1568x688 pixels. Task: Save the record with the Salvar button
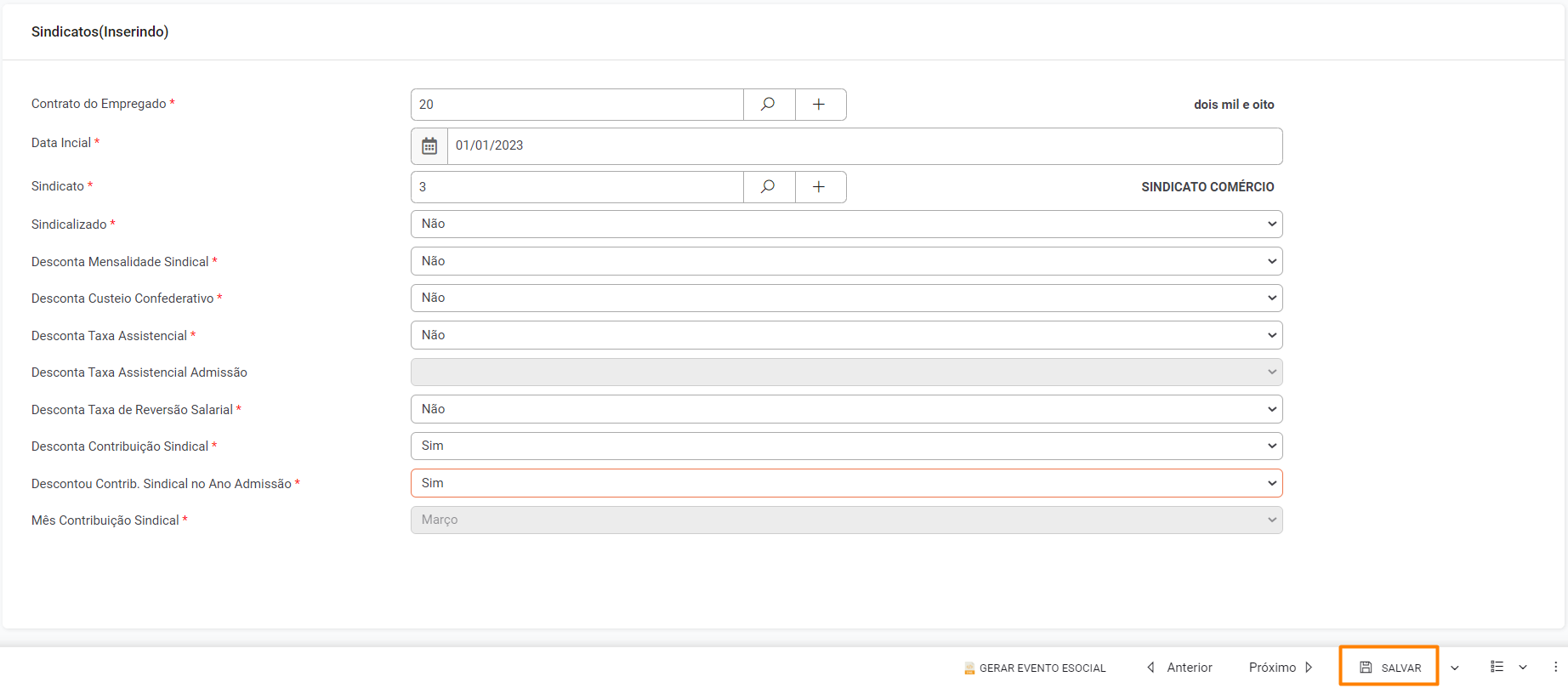tap(1389, 667)
